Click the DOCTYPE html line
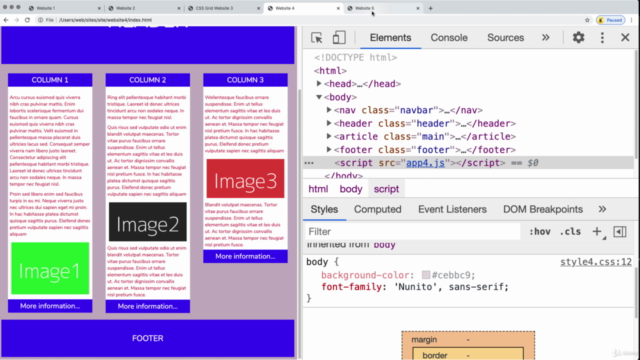This screenshot has width=640, height=360. pyautogui.click(x=356, y=58)
